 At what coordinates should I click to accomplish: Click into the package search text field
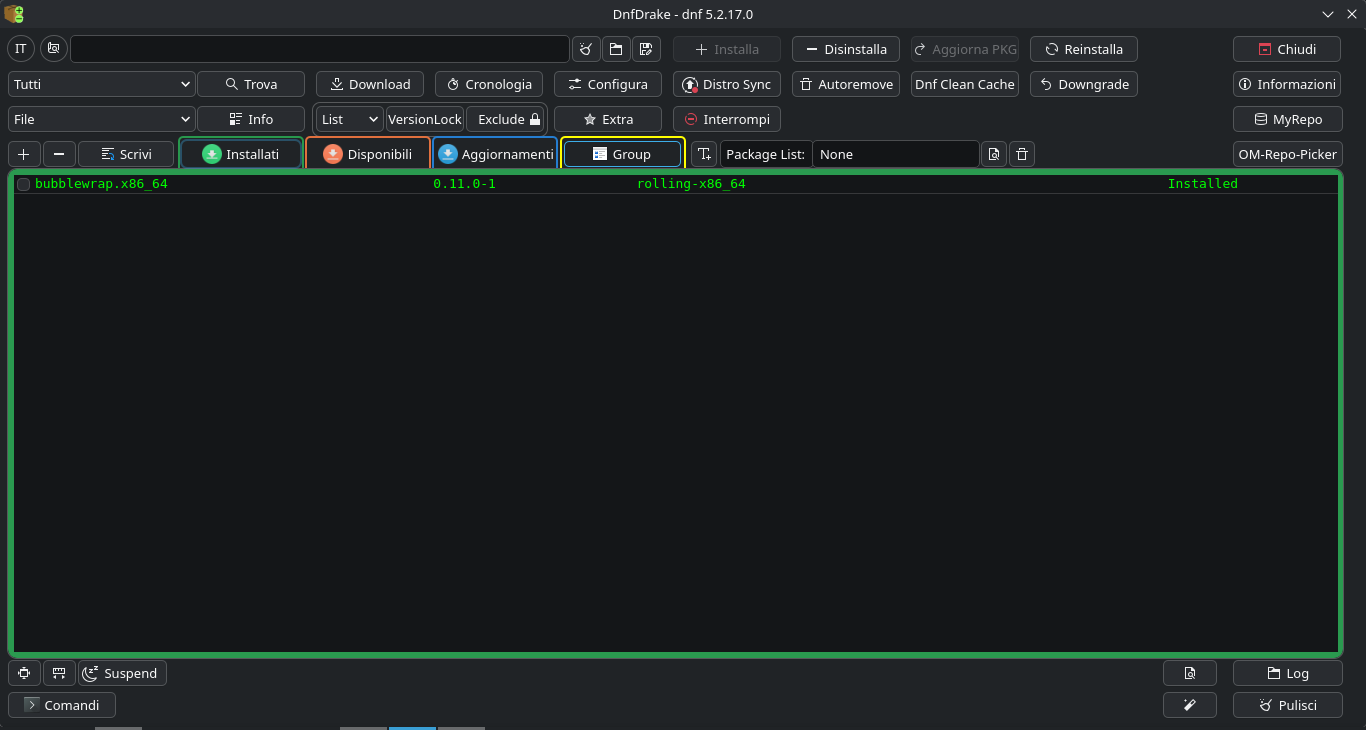coord(320,49)
